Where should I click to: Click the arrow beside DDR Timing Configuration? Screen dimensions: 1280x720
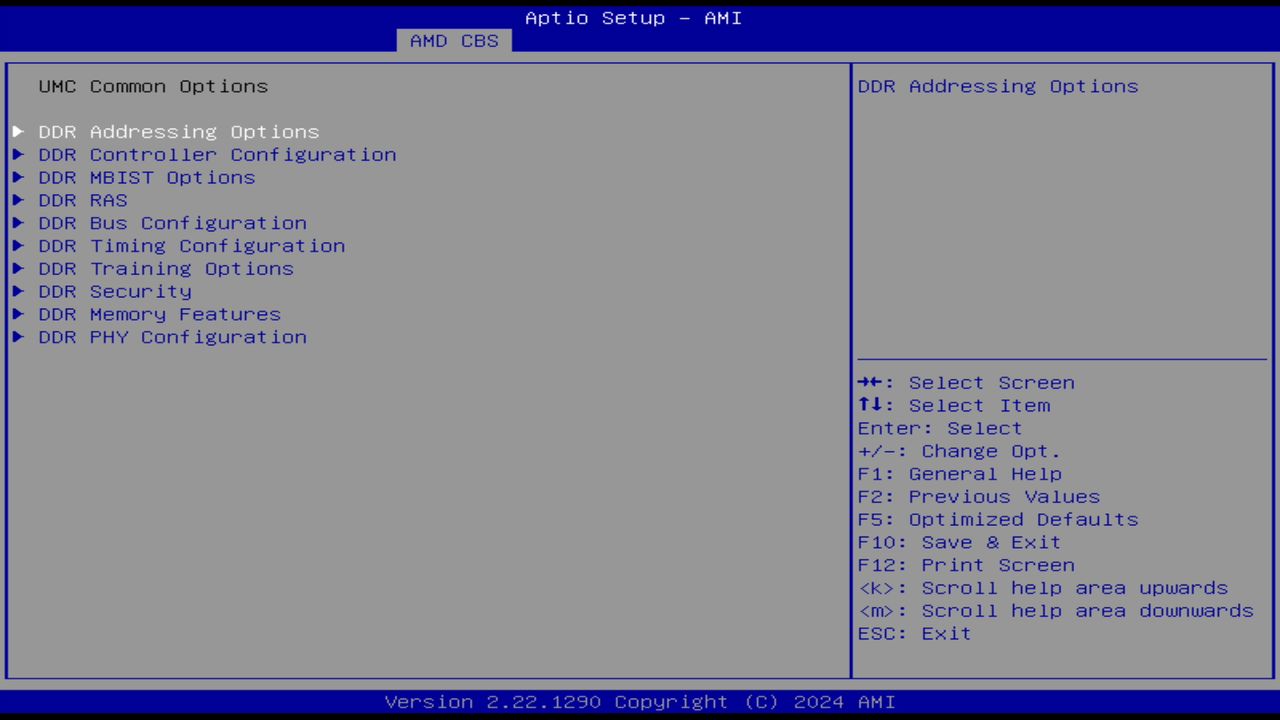(x=18, y=246)
